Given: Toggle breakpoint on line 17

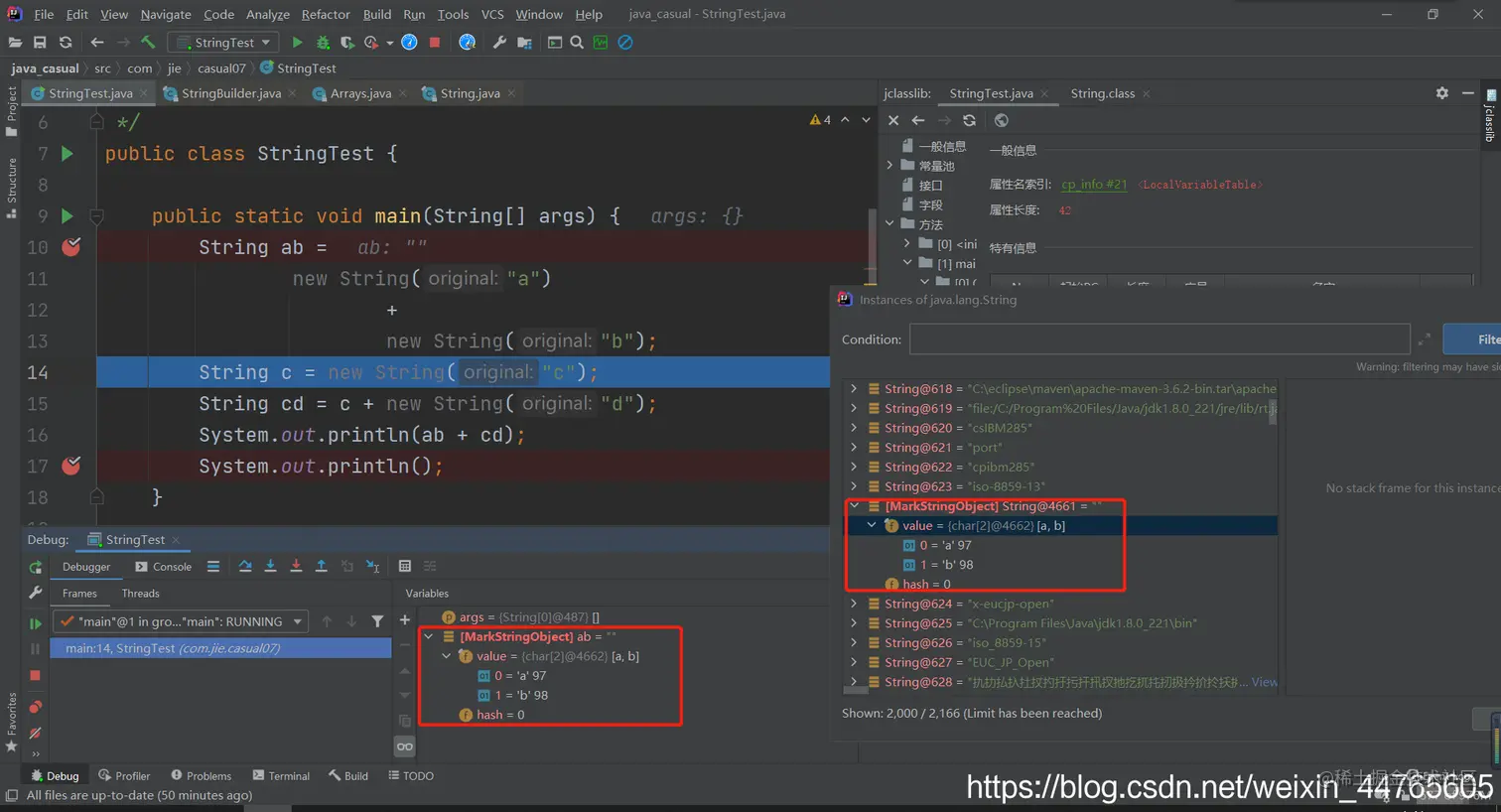Looking at the screenshot, I should [x=71, y=466].
